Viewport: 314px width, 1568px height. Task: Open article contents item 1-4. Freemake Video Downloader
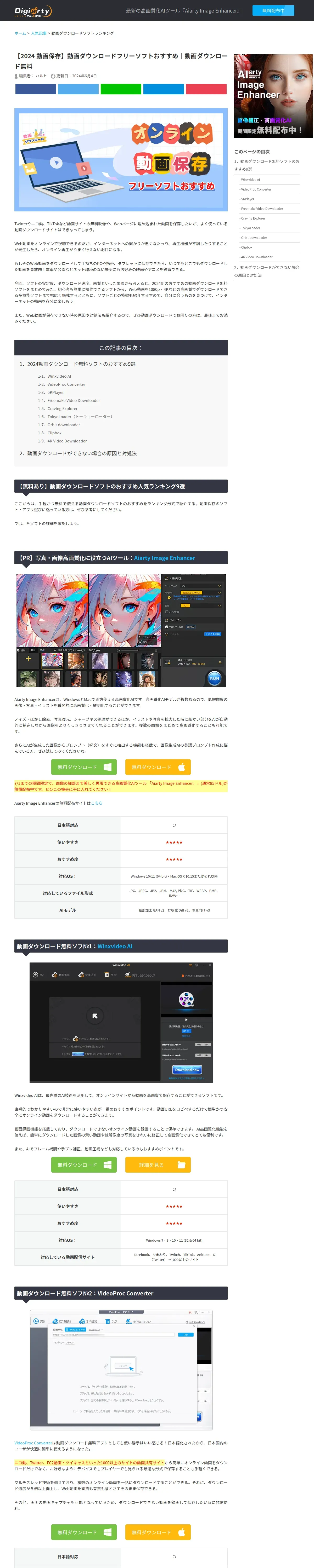[69, 401]
